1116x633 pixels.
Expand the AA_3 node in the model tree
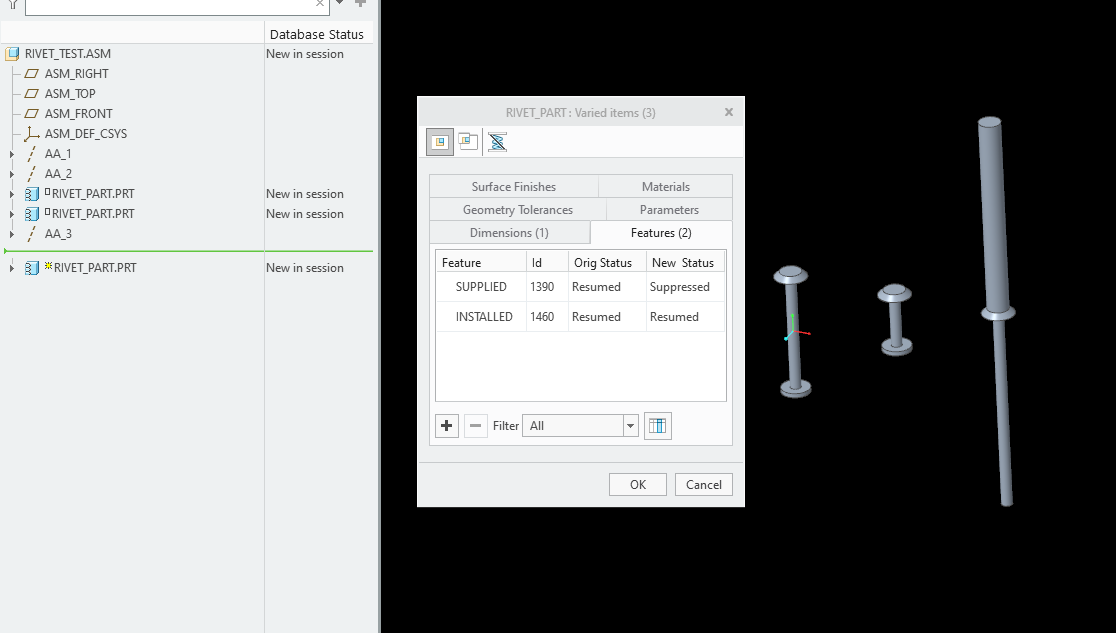coord(13,233)
